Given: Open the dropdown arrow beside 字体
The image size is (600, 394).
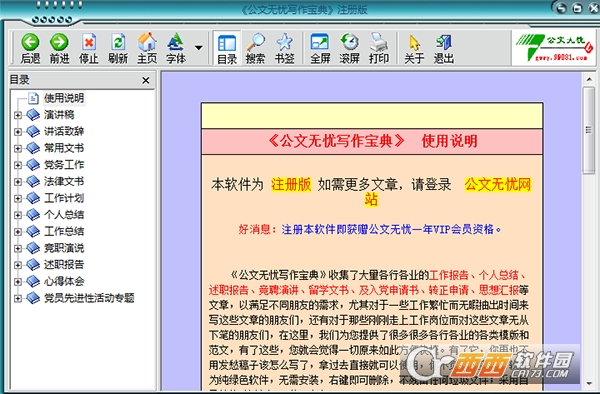Looking at the screenshot, I should click(199, 48).
